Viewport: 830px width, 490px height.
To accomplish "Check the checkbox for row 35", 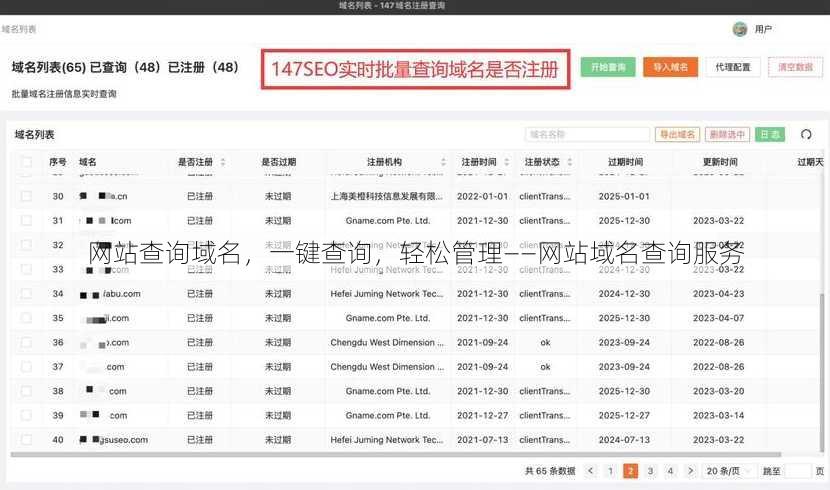I will [26, 318].
